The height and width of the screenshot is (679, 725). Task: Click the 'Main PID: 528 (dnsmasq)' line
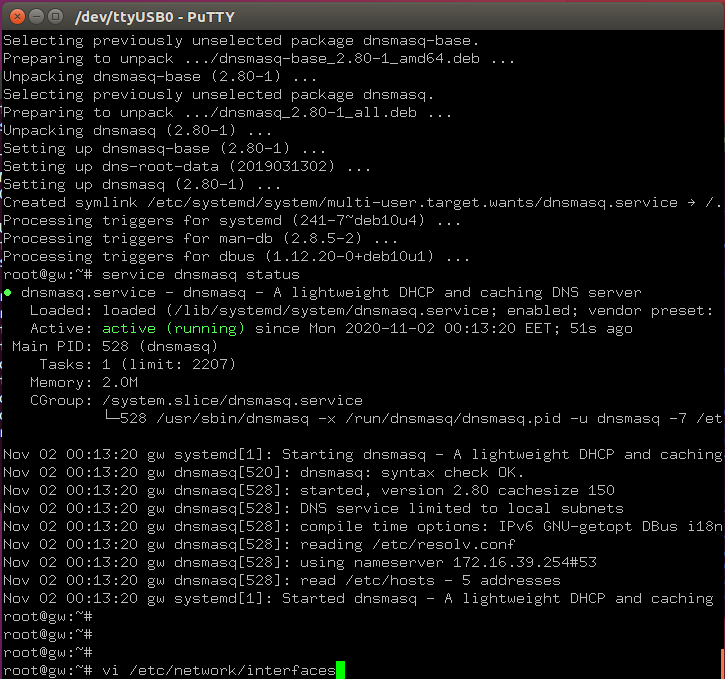(x=115, y=347)
